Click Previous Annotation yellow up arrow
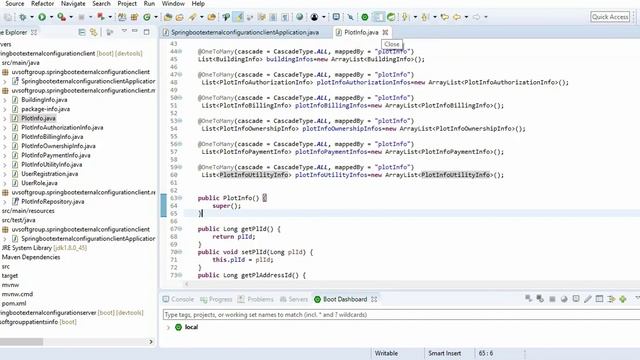The image size is (640, 360). point(424,17)
